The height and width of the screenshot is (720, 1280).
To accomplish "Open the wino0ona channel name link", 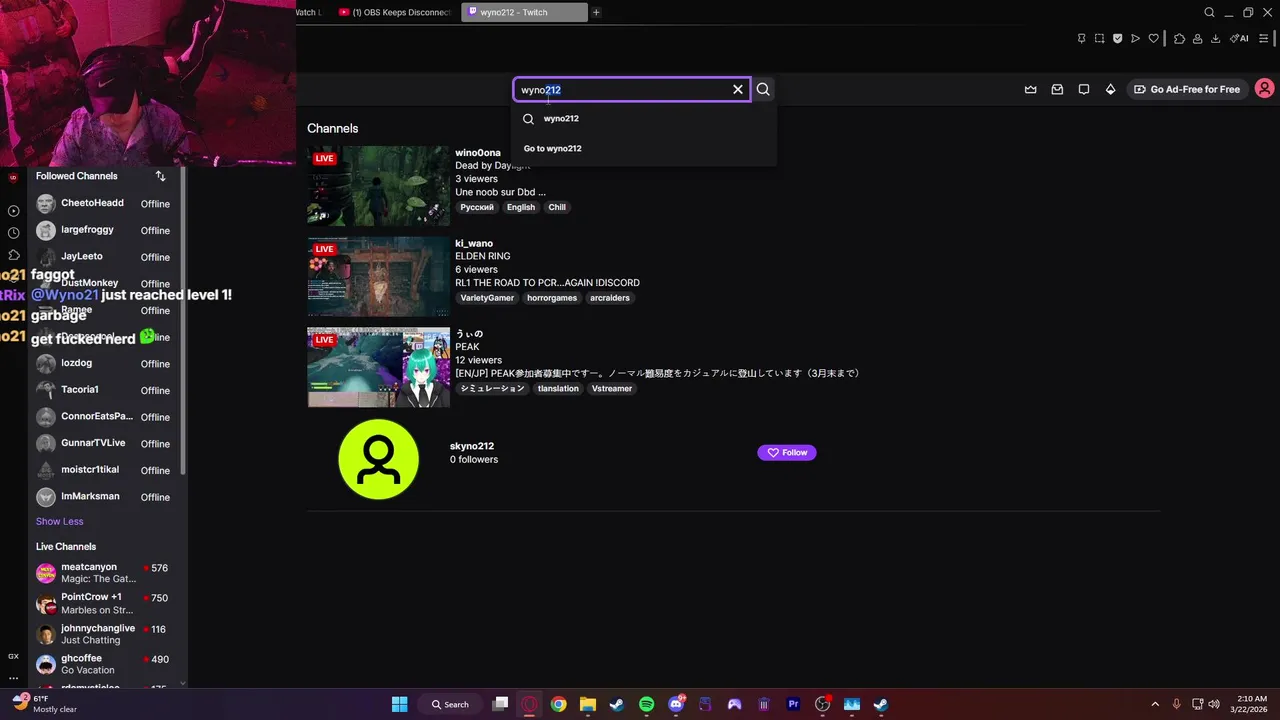I will [478, 153].
